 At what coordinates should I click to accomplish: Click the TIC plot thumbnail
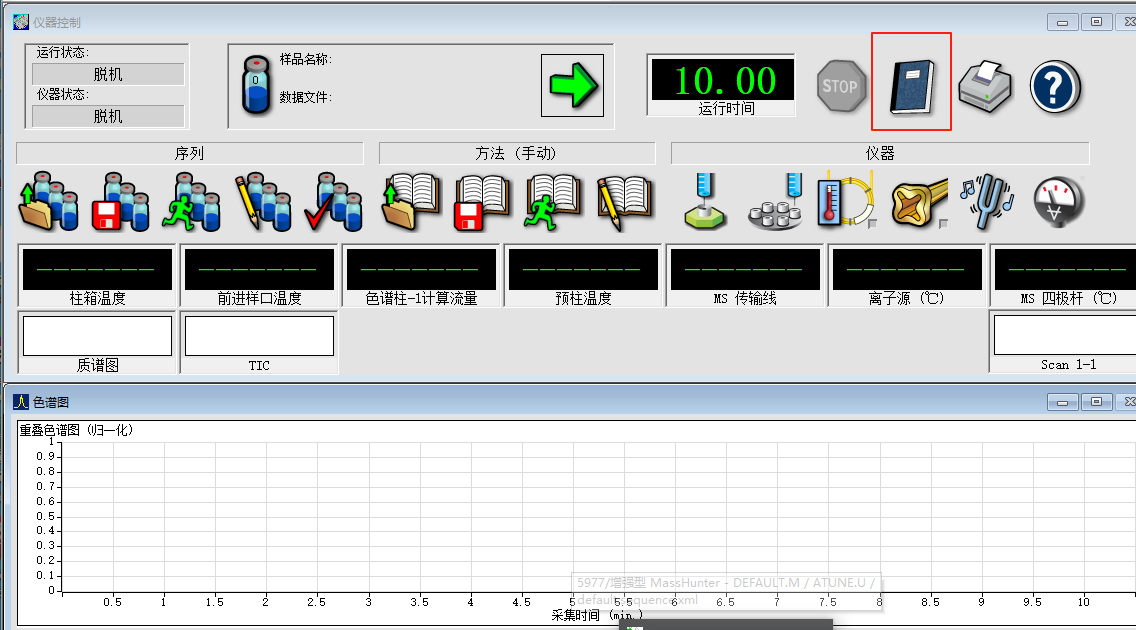[259, 336]
